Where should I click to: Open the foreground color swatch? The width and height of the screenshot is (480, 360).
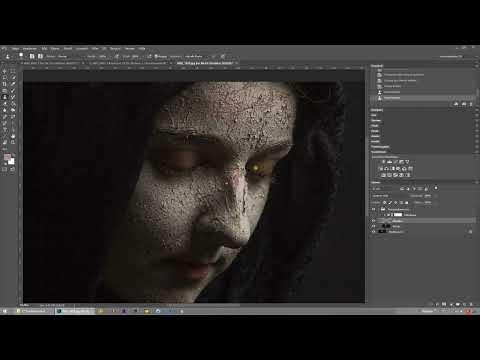point(7,157)
